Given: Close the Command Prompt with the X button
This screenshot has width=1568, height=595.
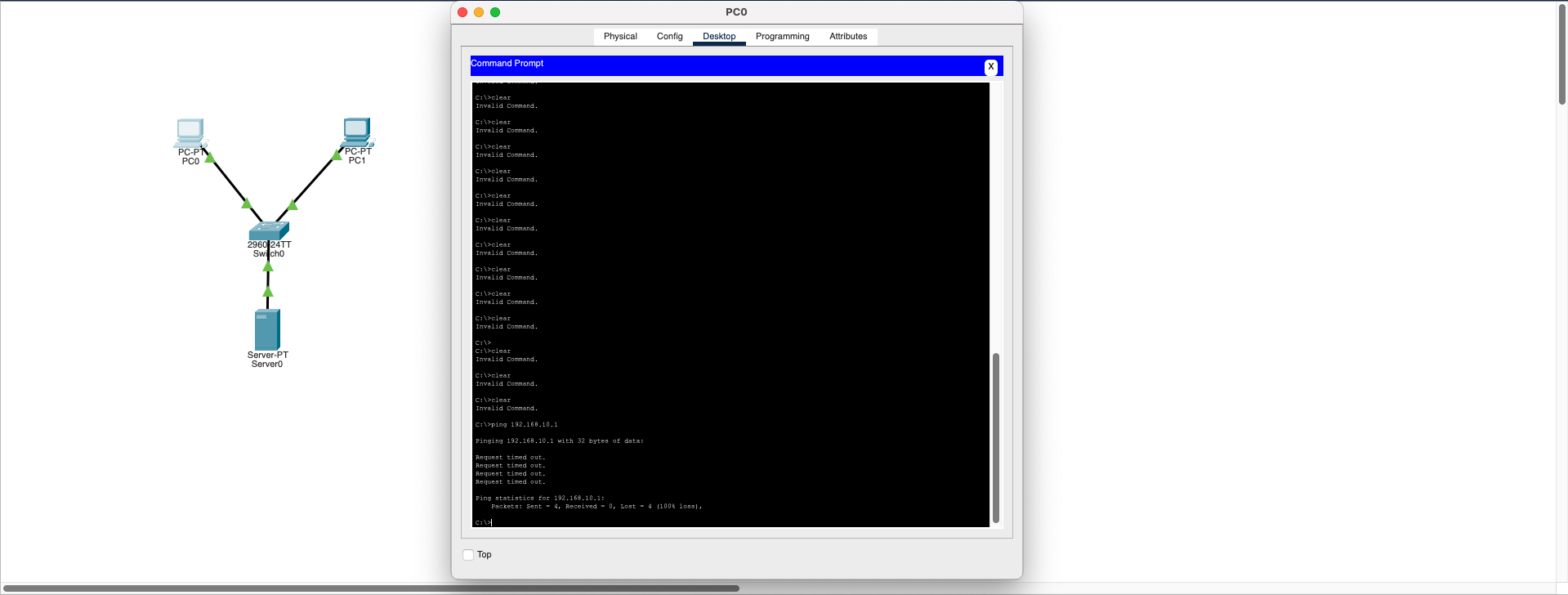Looking at the screenshot, I should click(x=990, y=67).
